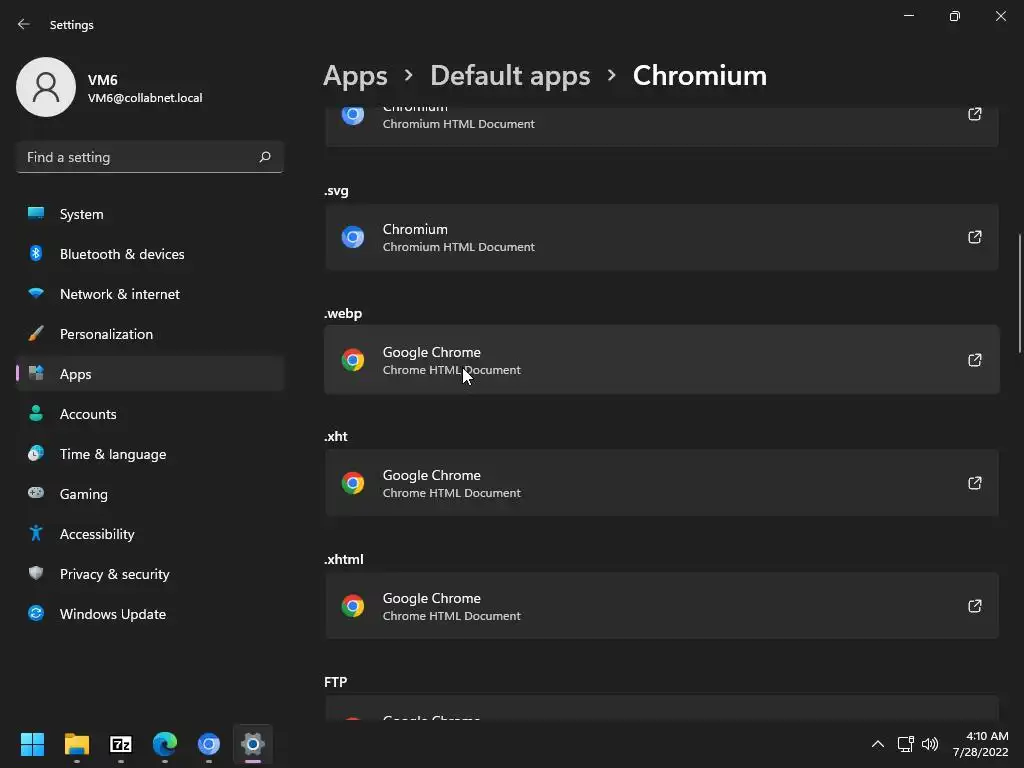Image resolution: width=1024 pixels, height=768 pixels.
Task: Open System settings
Action: pyautogui.click(x=150, y=214)
